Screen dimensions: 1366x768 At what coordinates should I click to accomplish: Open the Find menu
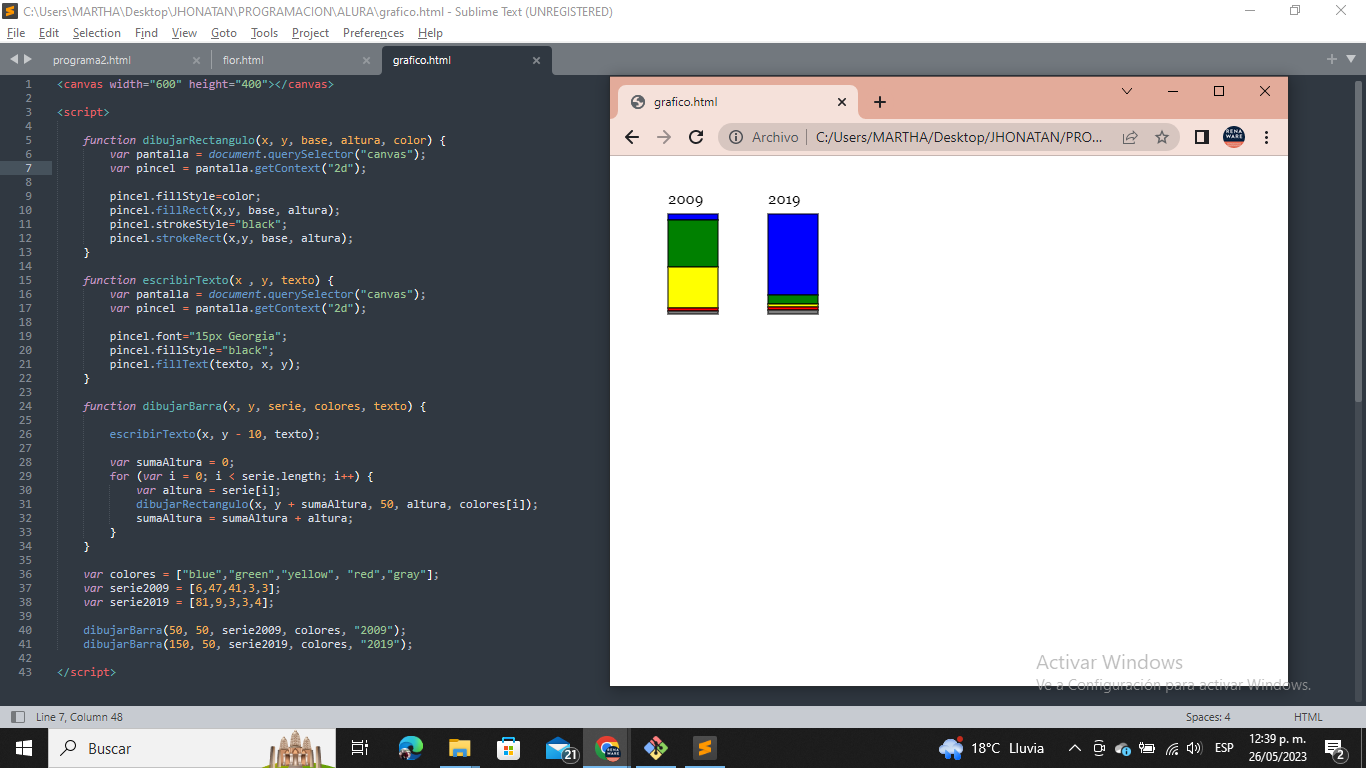click(x=147, y=33)
